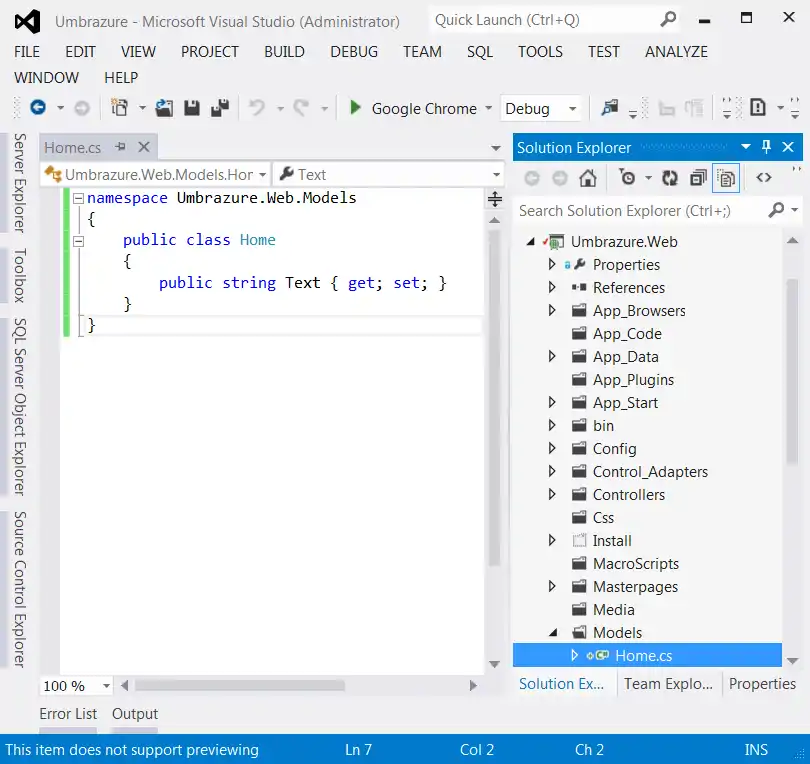Open the FILE menu

27,52
